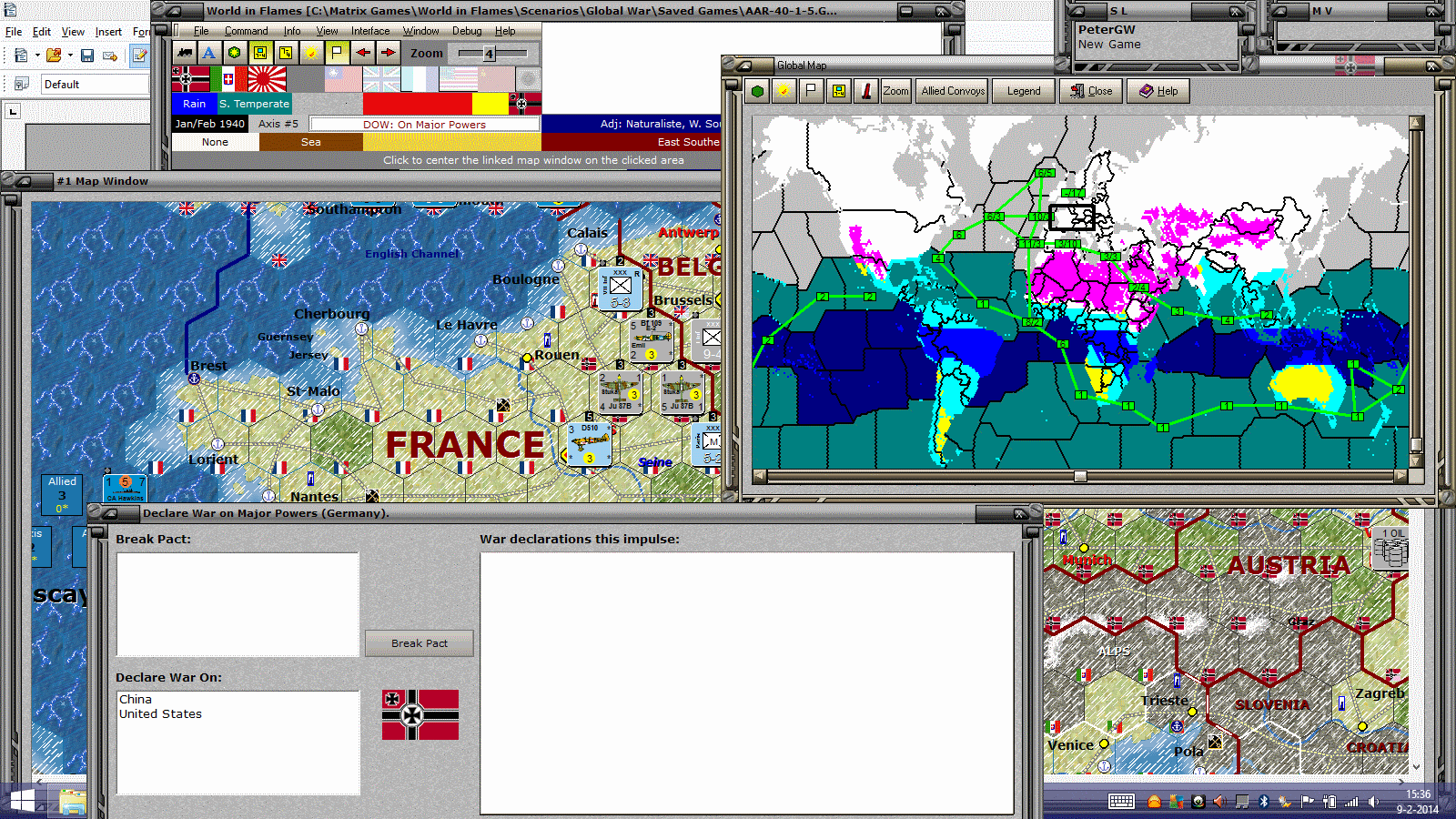Image resolution: width=1456 pixels, height=819 pixels.
Task: Click the German flag in Declare War dialog
Action: 420,715
